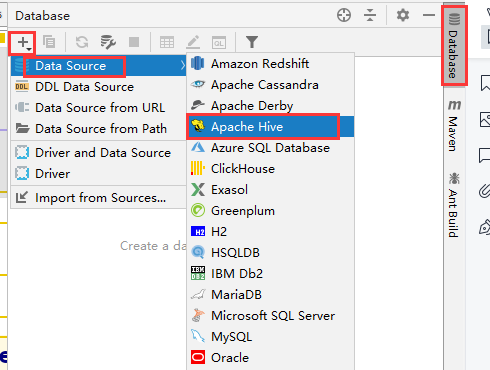Click Import from Sources... option

coord(99,198)
